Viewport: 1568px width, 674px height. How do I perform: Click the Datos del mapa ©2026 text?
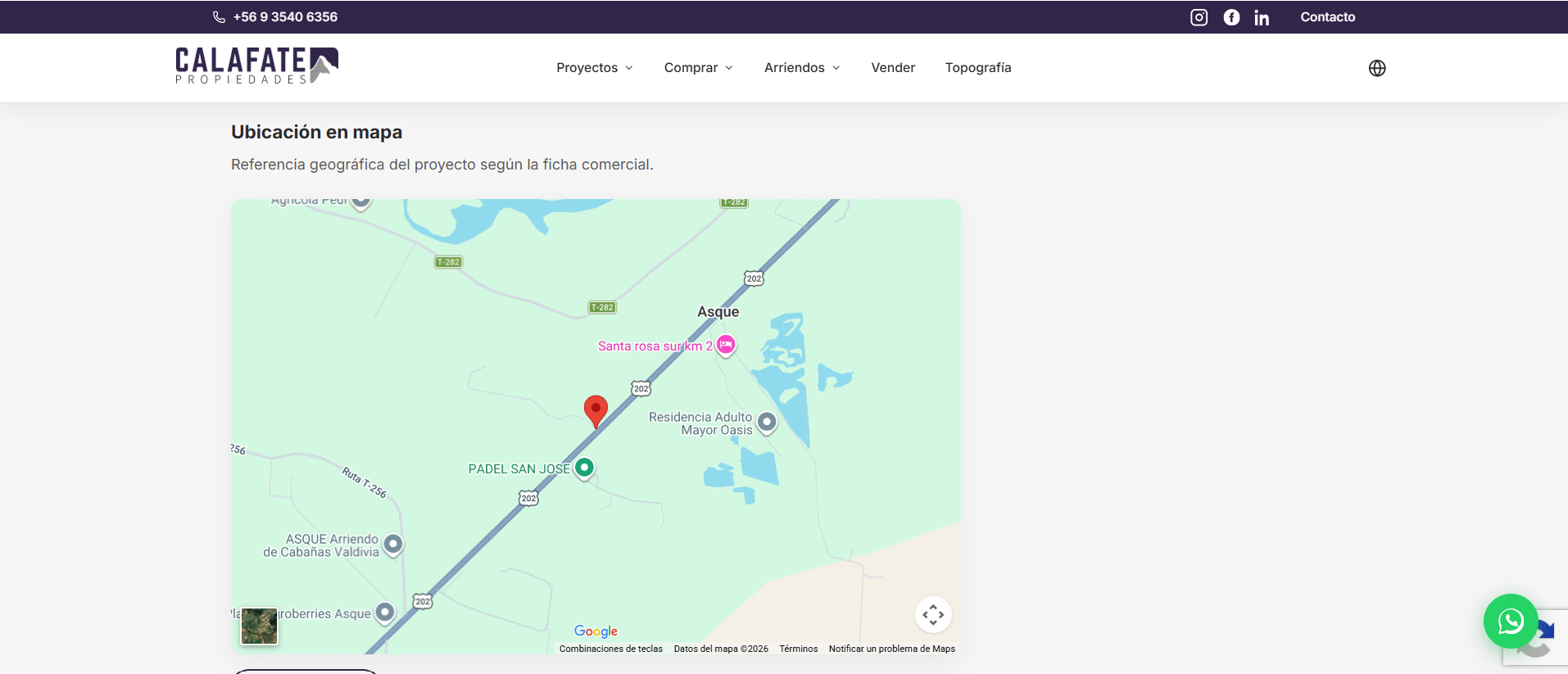click(x=721, y=649)
